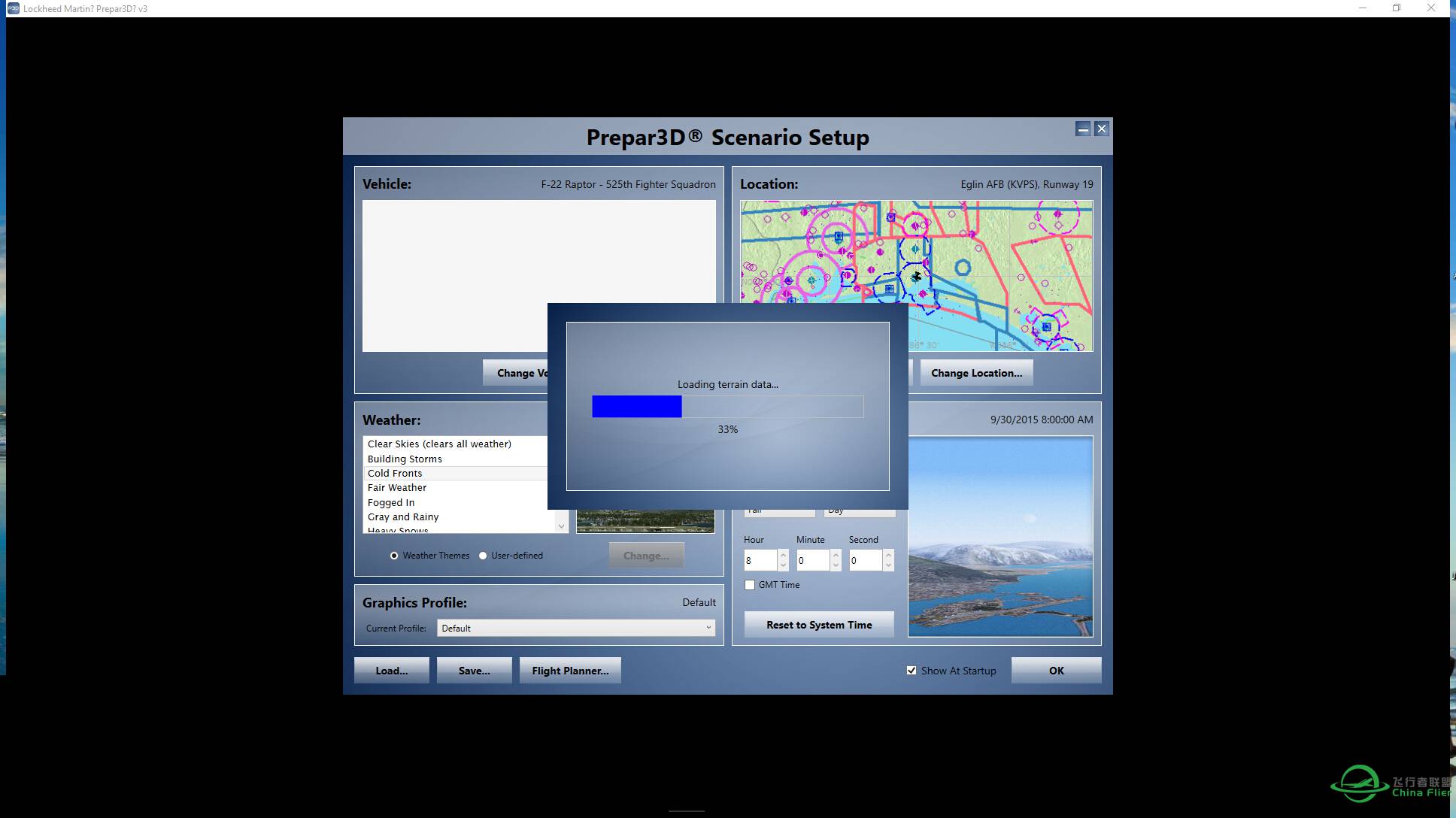Select Fogged In weather theme
This screenshot has width=1456, height=818.
[x=457, y=502]
